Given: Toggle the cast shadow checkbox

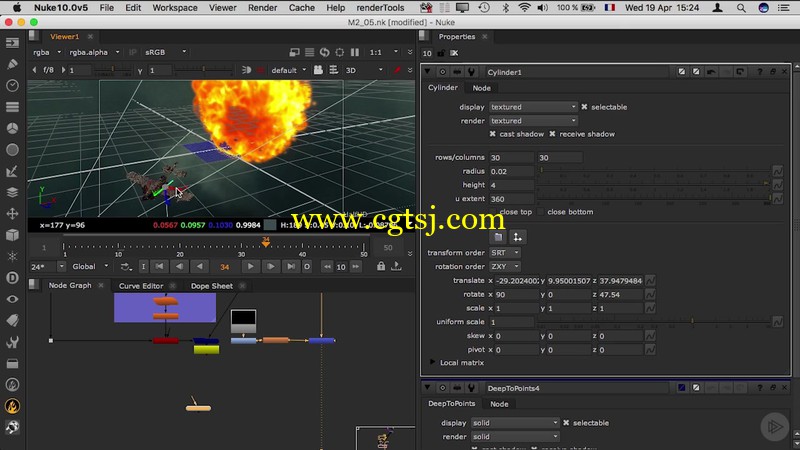Looking at the screenshot, I should coord(492,134).
